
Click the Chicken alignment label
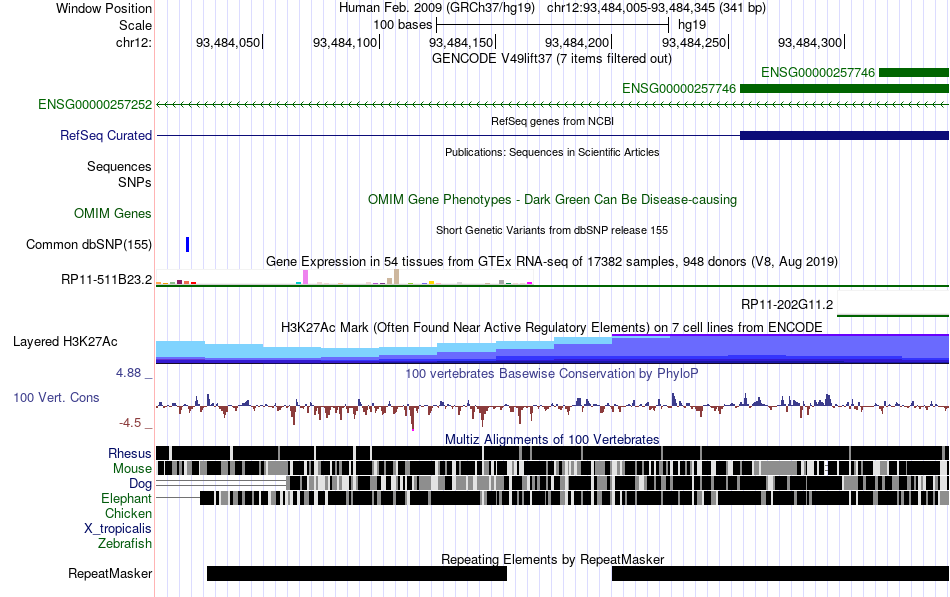click(128, 513)
